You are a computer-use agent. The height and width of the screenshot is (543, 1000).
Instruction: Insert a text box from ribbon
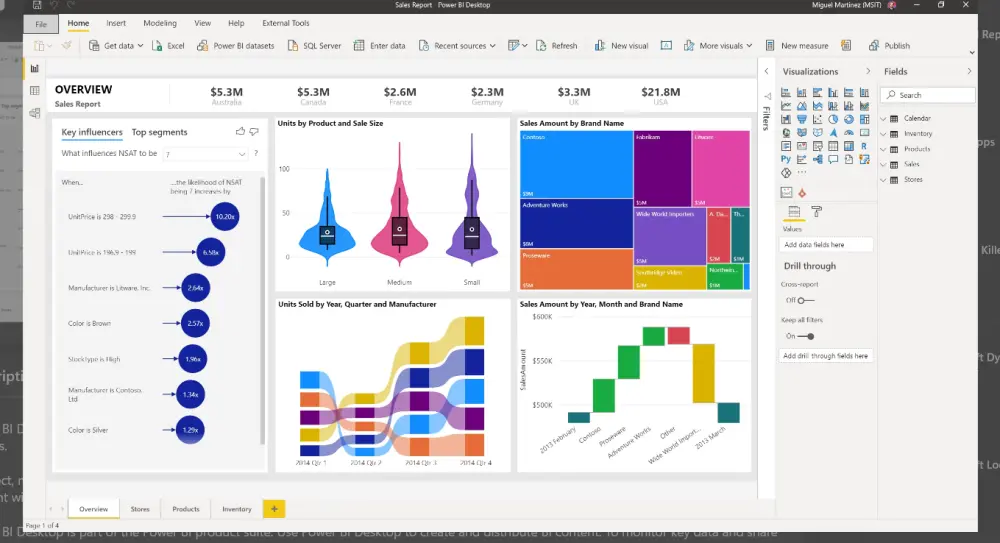click(x=666, y=45)
